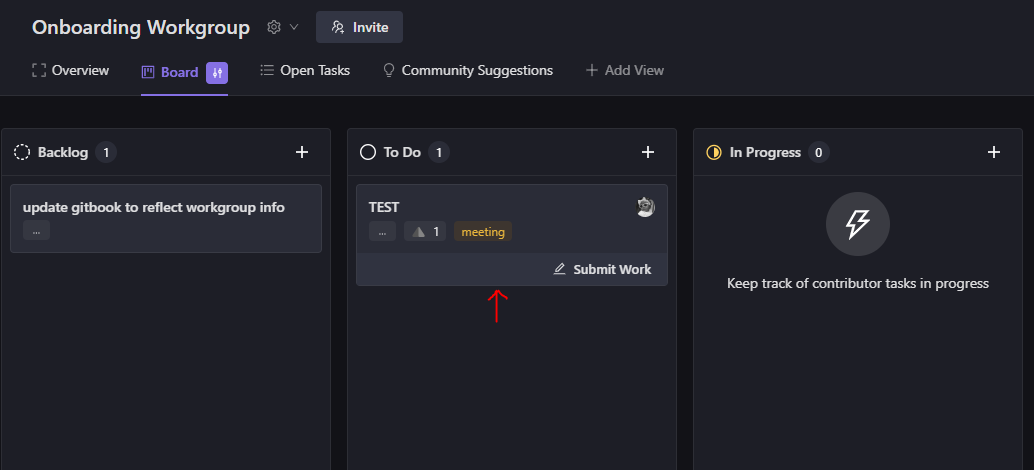This screenshot has width=1034, height=470.
Task: Select the meeting tag on TEST card
Action: (483, 231)
